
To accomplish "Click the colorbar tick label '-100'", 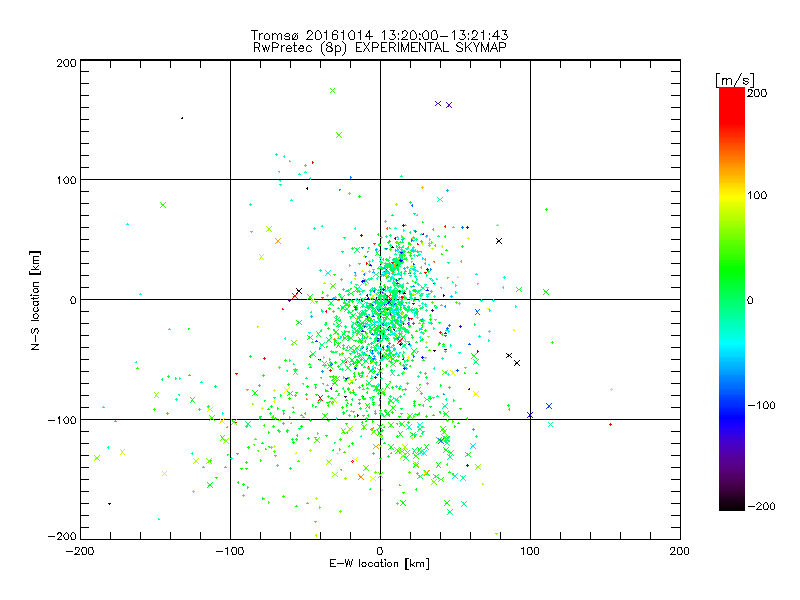I will tap(761, 406).
